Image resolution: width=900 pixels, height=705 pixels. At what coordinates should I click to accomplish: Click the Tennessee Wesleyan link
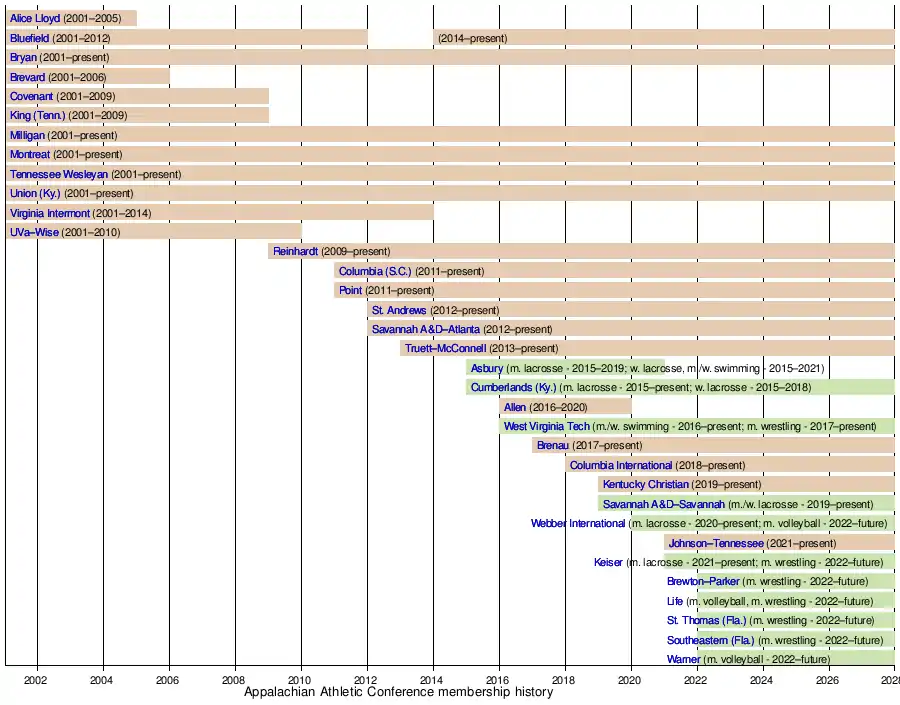click(59, 174)
